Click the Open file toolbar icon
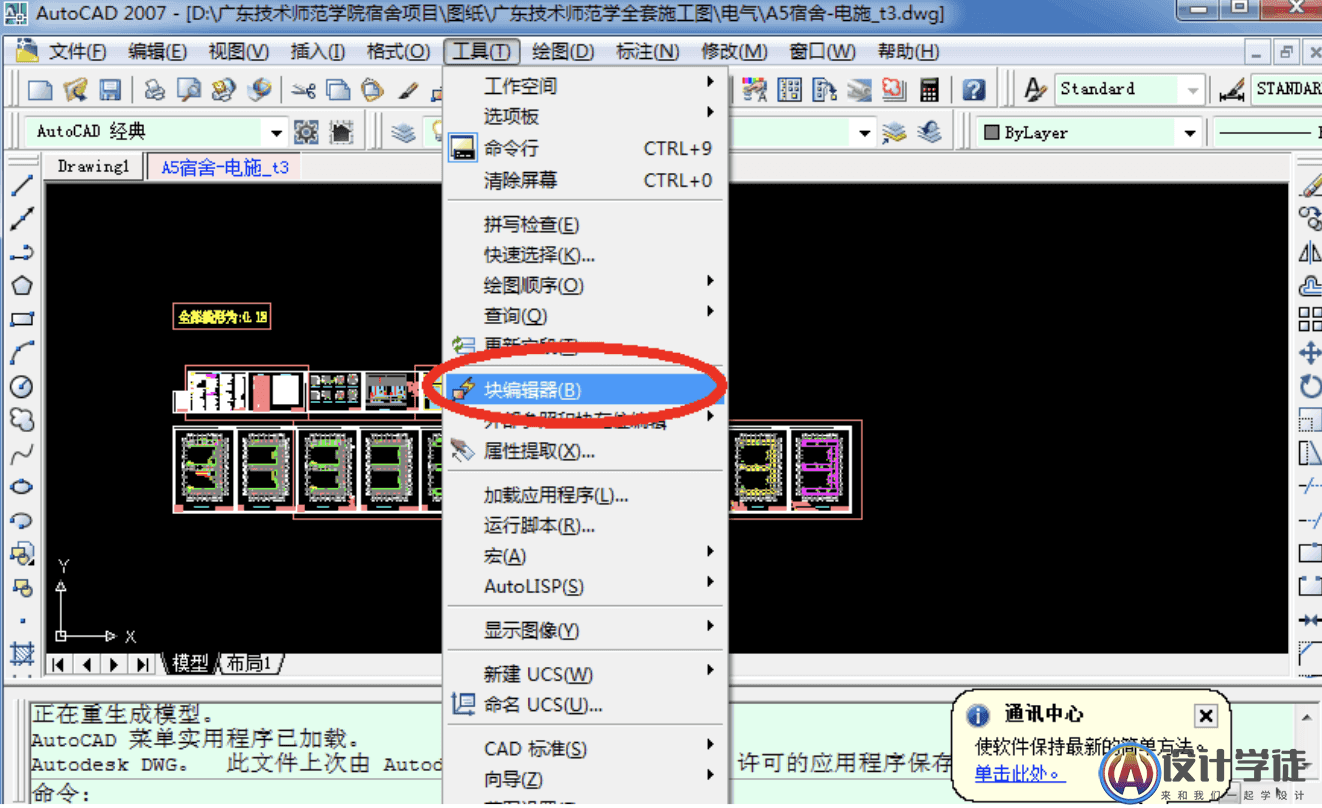This screenshot has width=1322, height=808. pos(76,90)
